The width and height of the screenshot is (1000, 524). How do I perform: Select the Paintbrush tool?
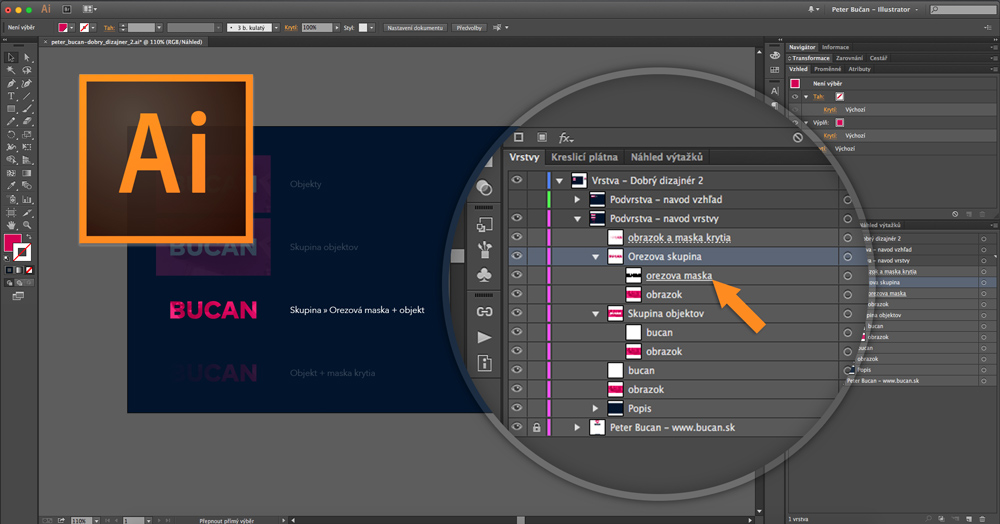(27, 109)
